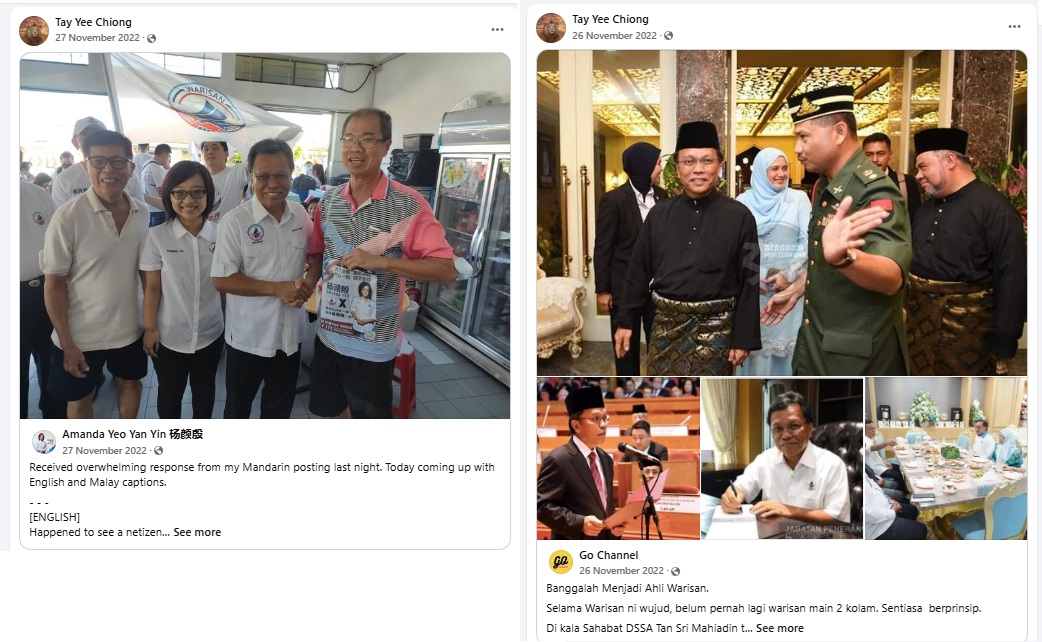The height and width of the screenshot is (642, 1042).
Task: Open the right post's three-dot options menu
Action: 1014,27
